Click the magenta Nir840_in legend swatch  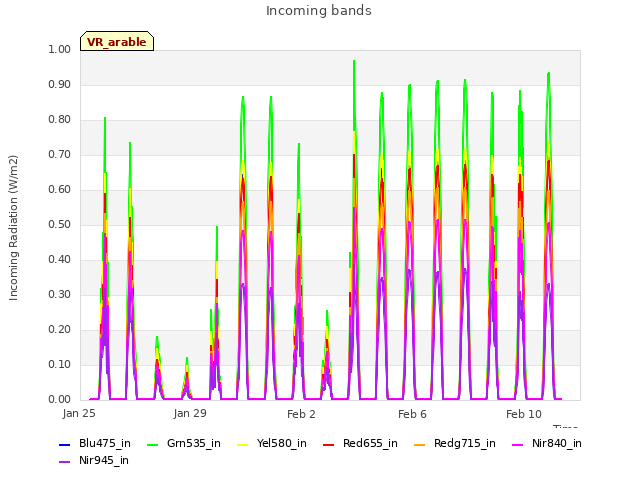[518, 444]
